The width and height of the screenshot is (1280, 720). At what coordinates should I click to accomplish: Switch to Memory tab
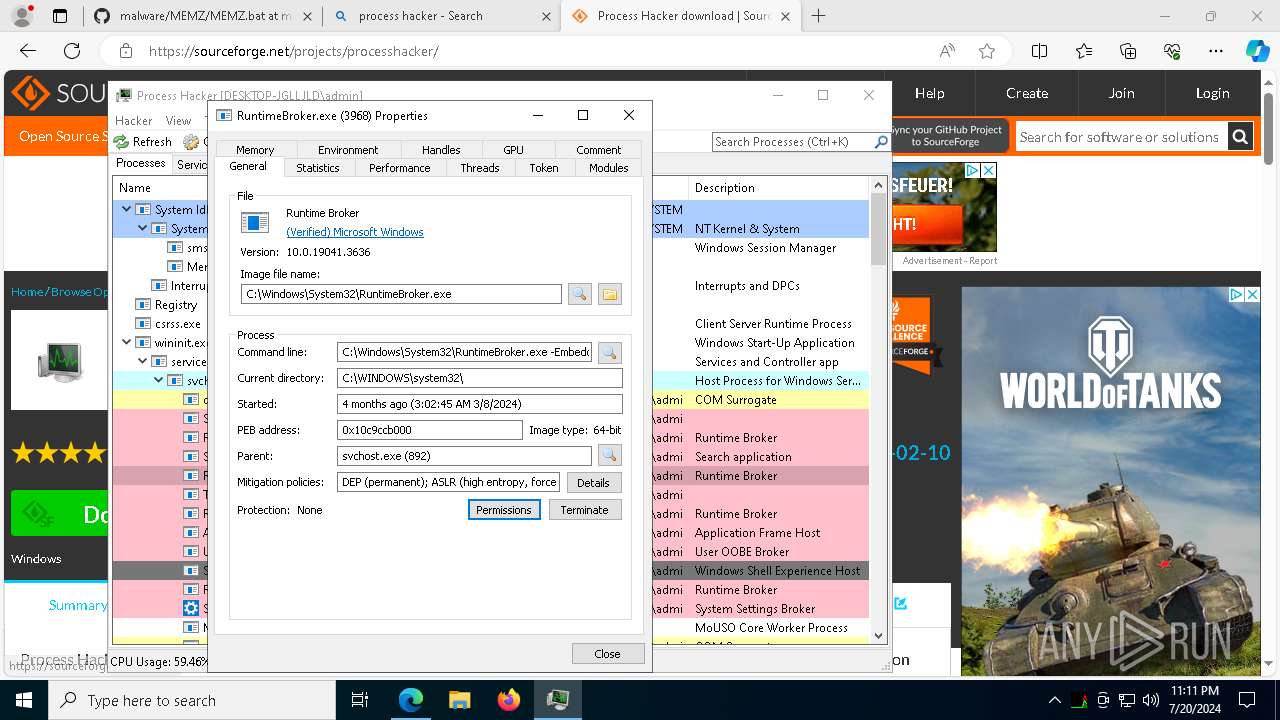(x=255, y=149)
